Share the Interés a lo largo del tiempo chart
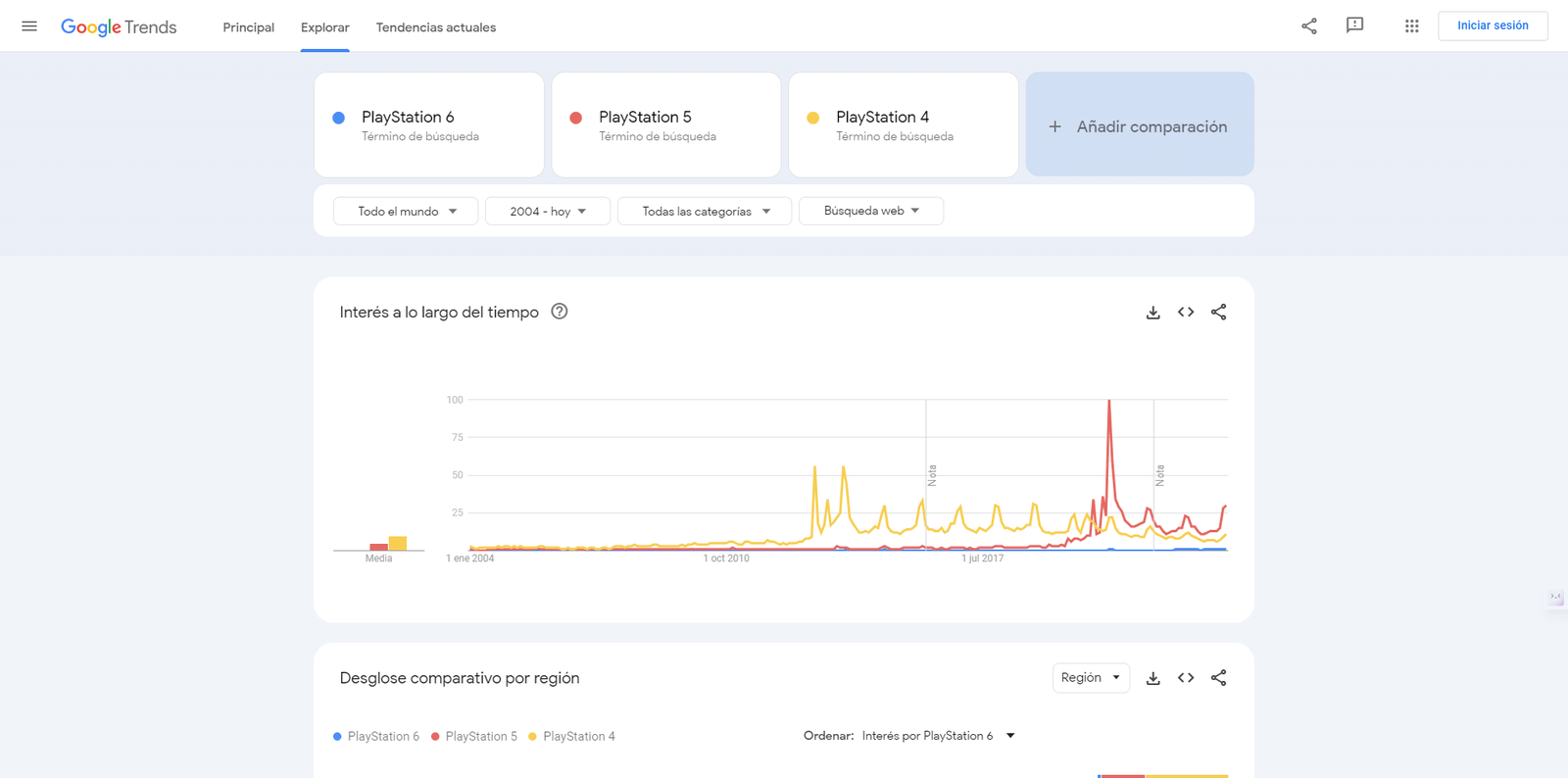Viewport: 1568px width, 778px height. (x=1218, y=313)
